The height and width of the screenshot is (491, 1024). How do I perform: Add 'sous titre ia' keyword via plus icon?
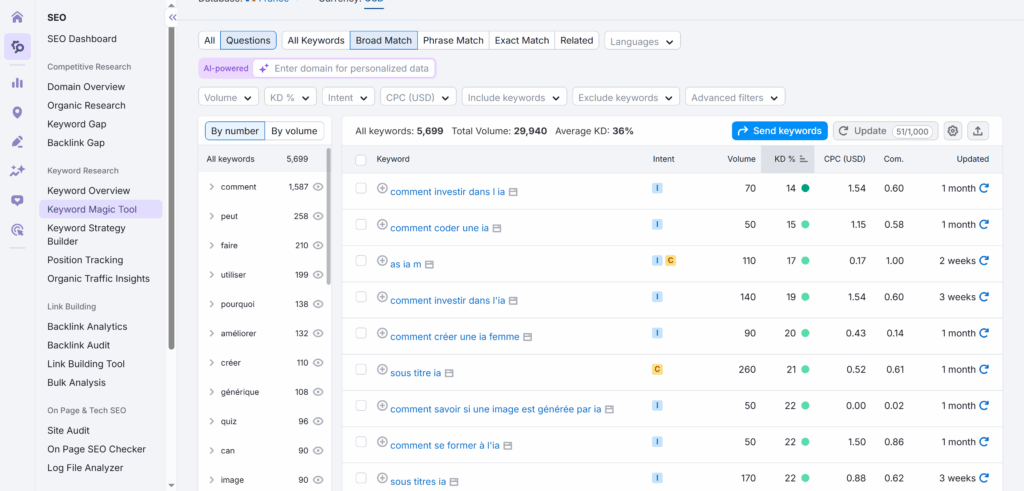[382, 370]
